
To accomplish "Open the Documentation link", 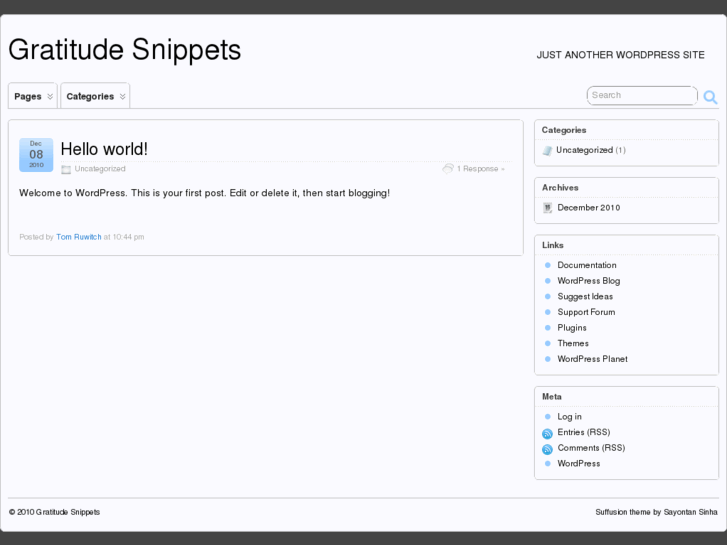I will 587,265.
